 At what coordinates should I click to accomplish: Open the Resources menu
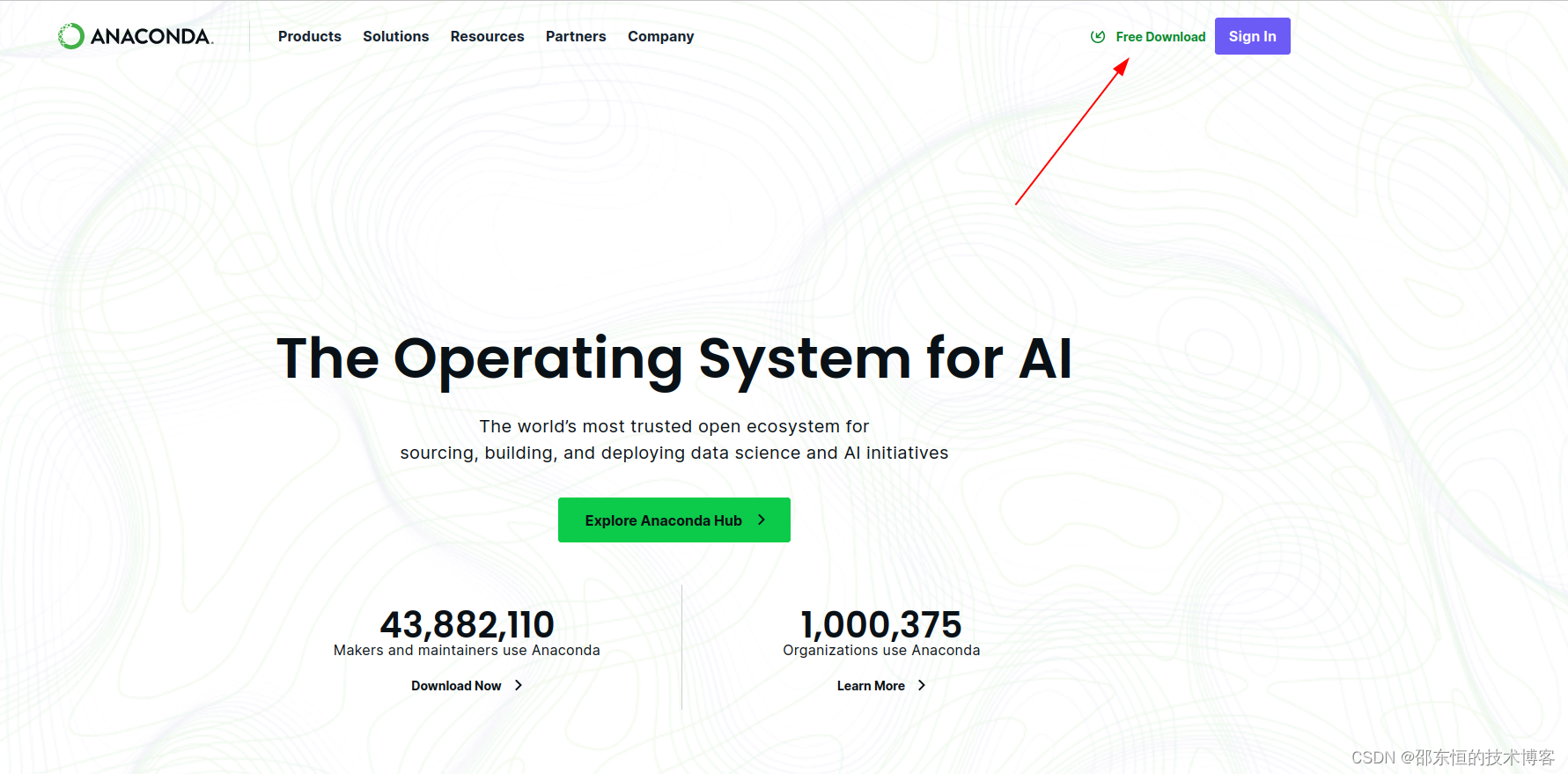487,36
